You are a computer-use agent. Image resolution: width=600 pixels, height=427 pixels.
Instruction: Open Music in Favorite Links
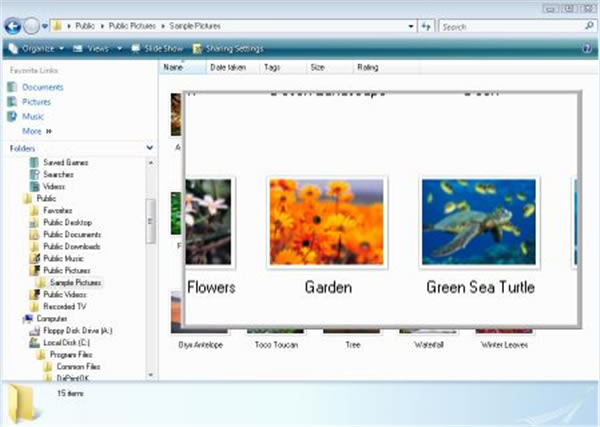click(33, 116)
